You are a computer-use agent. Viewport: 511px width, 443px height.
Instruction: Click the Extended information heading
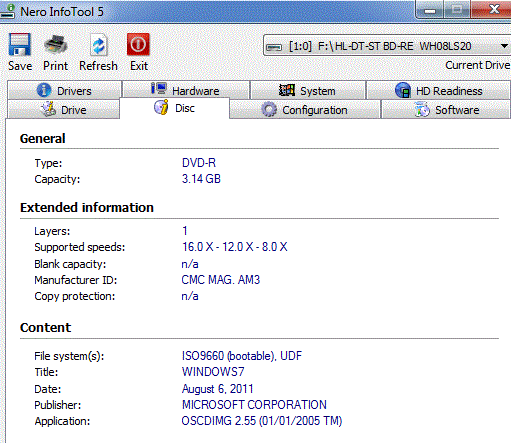(x=87, y=207)
